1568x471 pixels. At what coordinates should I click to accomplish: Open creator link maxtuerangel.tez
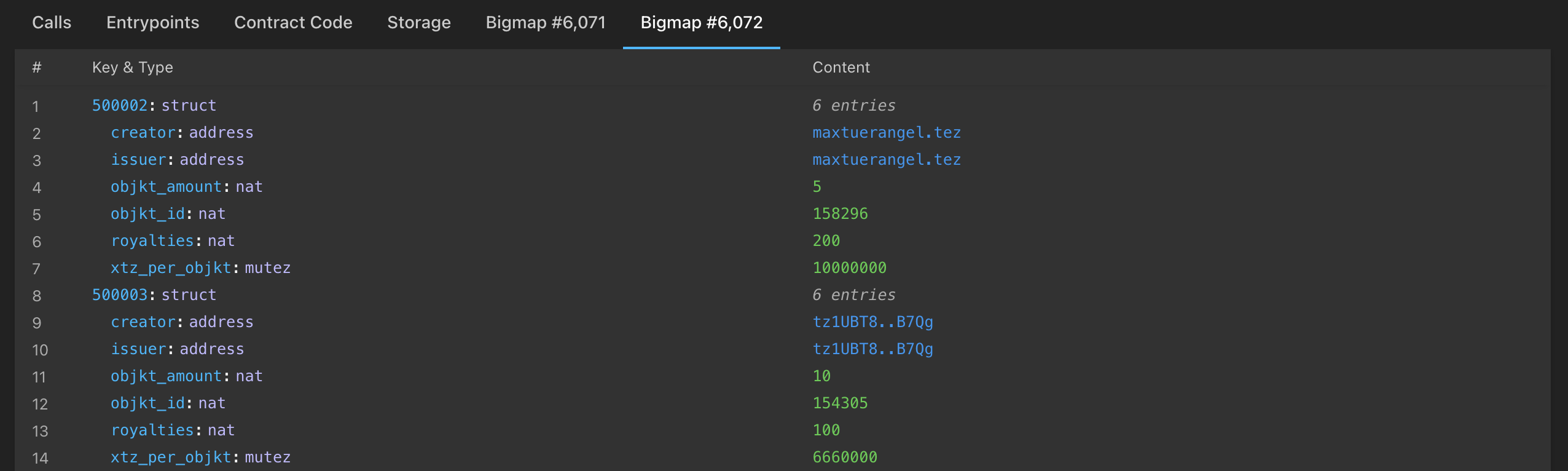(x=886, y=133)
